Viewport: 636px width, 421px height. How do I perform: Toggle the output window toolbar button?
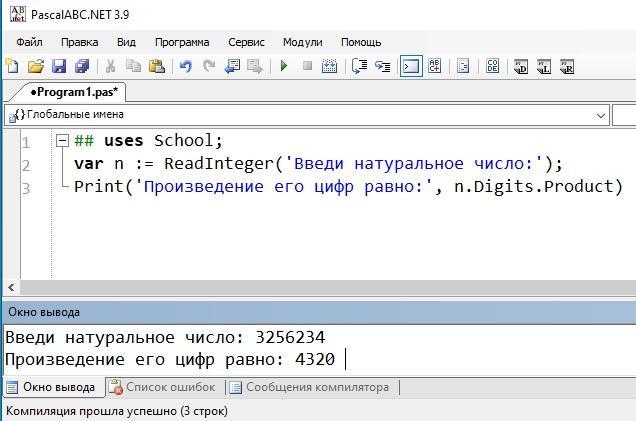(411, 66)
